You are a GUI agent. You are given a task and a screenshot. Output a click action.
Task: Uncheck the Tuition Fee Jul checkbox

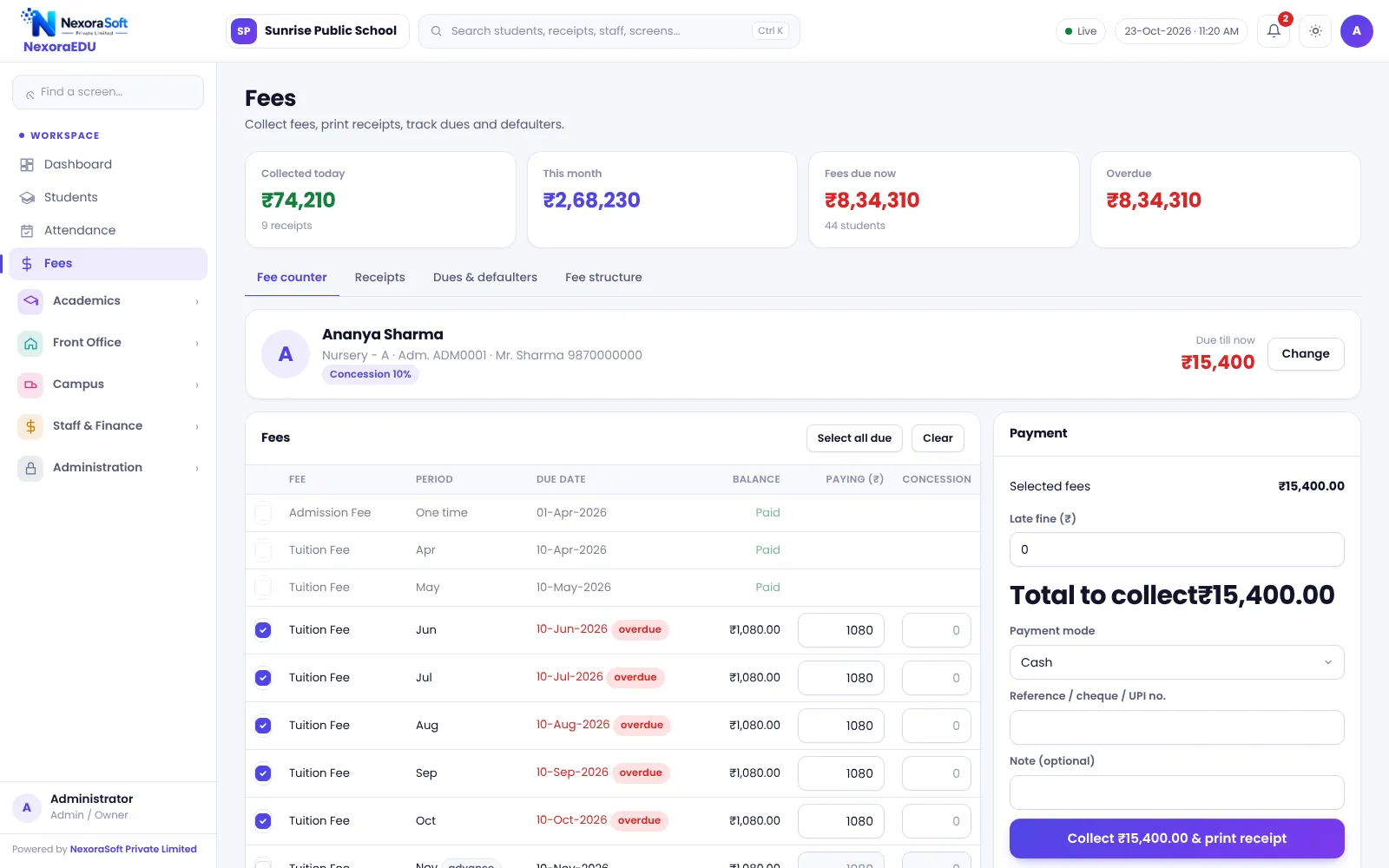(263, 678)
